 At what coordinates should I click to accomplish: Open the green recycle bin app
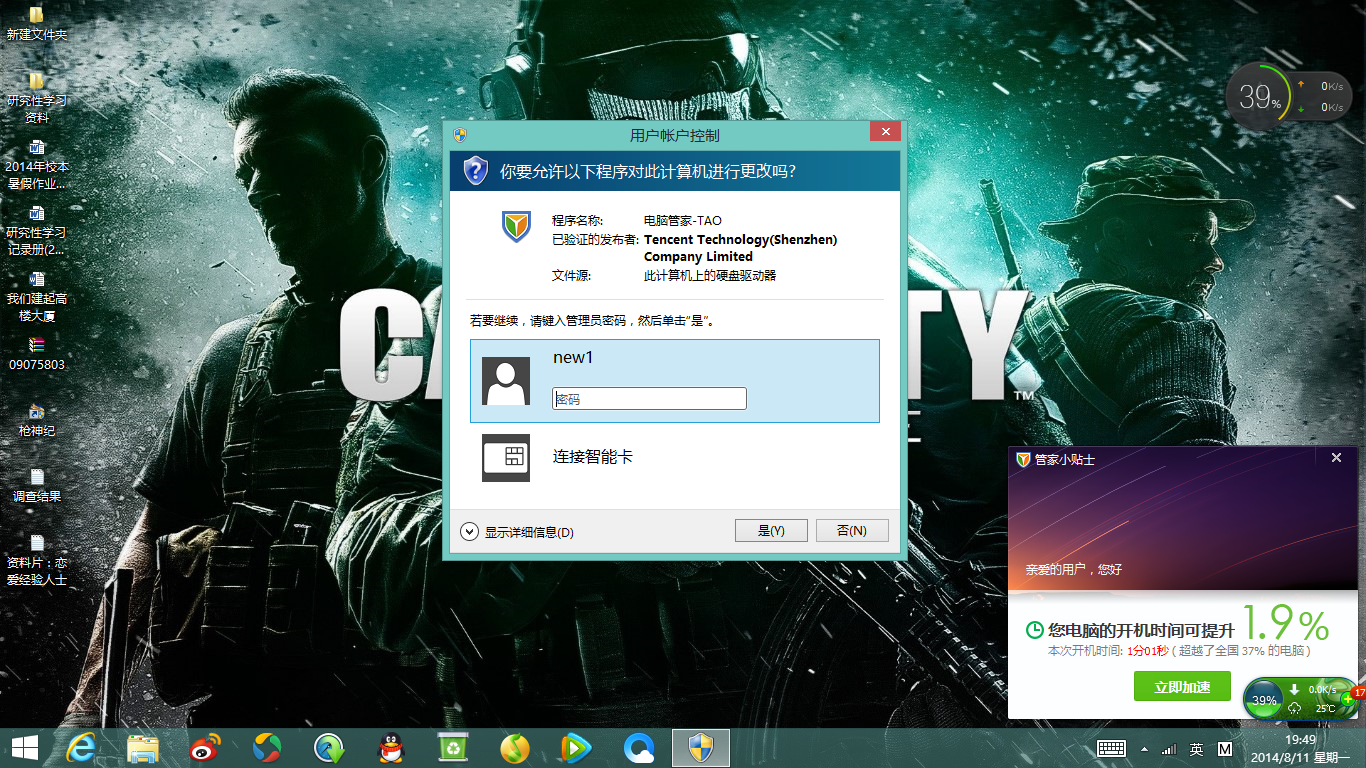click(x=453, y=747)
